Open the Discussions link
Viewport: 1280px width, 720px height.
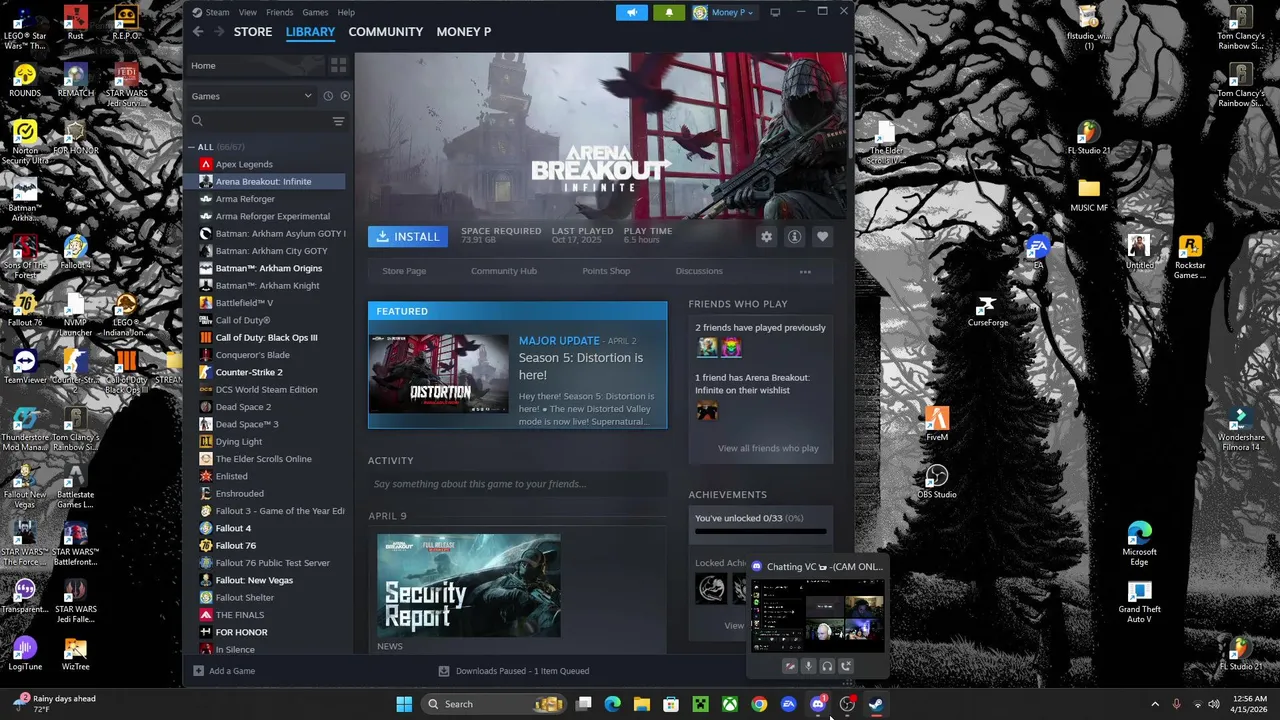click(x=699, y=271)
